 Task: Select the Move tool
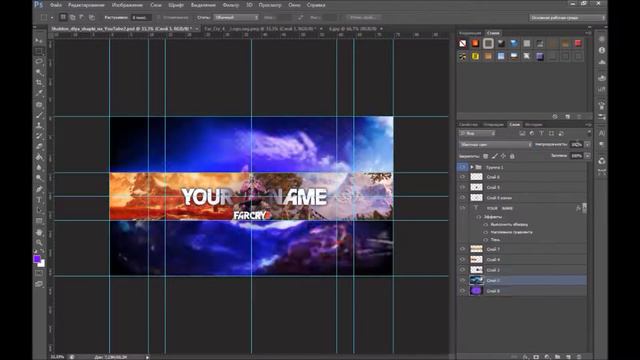click(39, 40)
